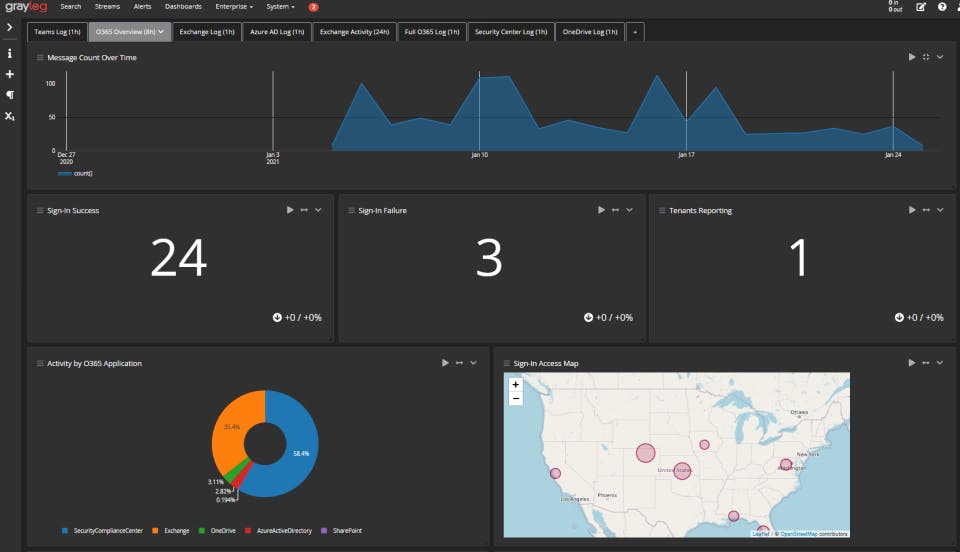The width and height of the screenshot is (960, 552).
Task: Open the sidebar info description icon
Action: click(x=9, y=54)
